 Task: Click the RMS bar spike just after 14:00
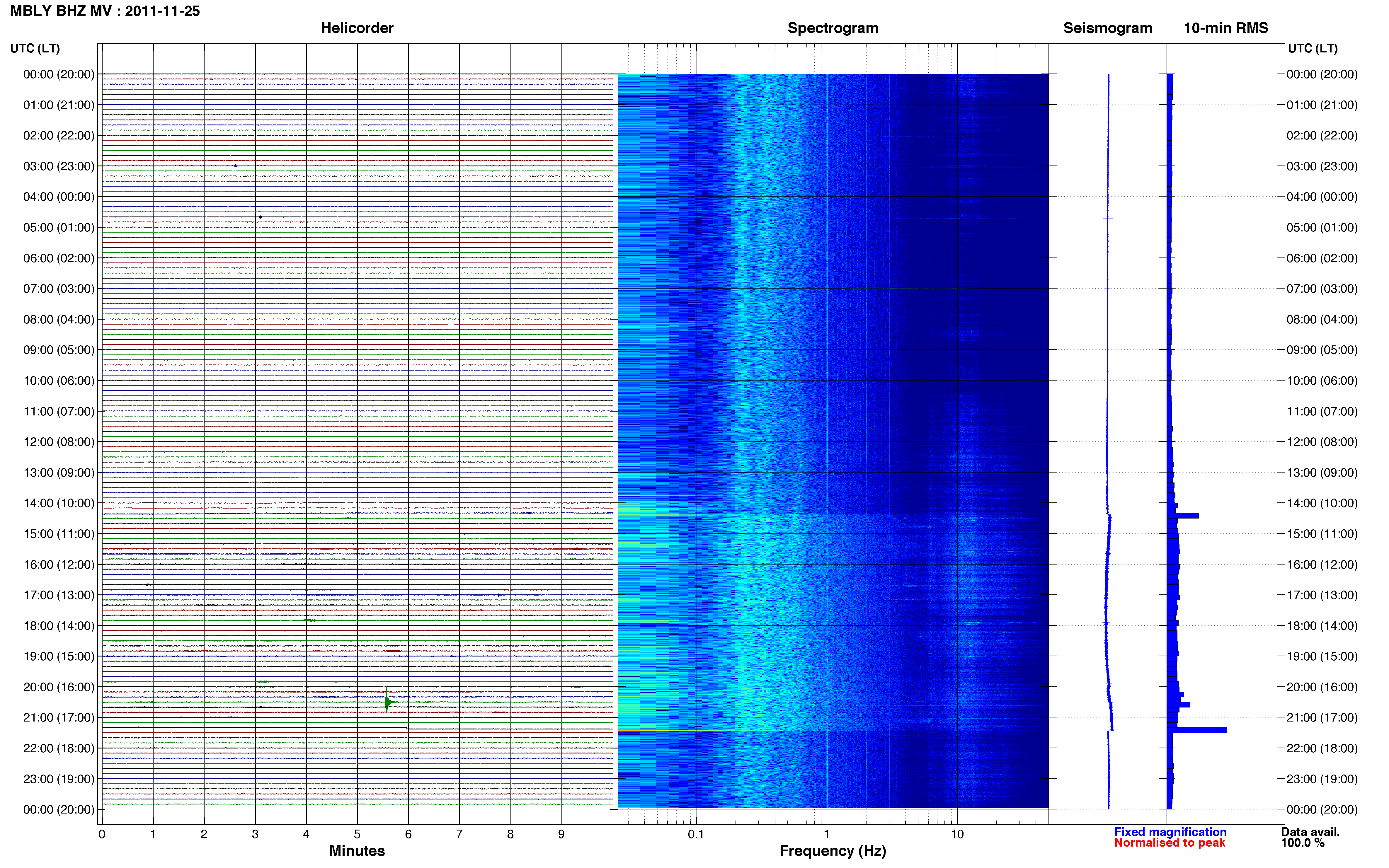click(x=1183, y=516)
